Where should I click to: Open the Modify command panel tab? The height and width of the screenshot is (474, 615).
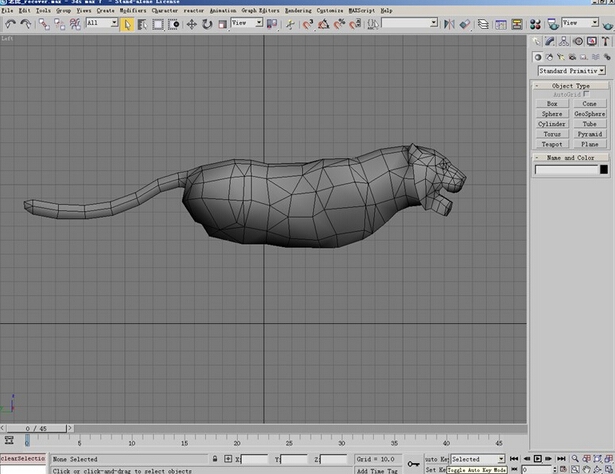[x=550, y=41]
